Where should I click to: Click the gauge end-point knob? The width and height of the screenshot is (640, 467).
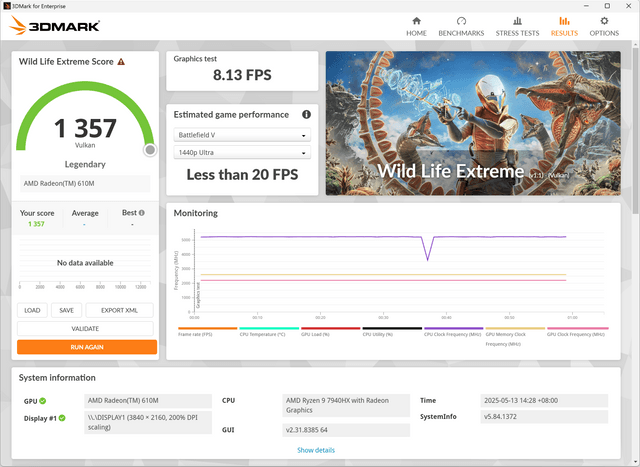pyautogui.click(x=150, y=150)
